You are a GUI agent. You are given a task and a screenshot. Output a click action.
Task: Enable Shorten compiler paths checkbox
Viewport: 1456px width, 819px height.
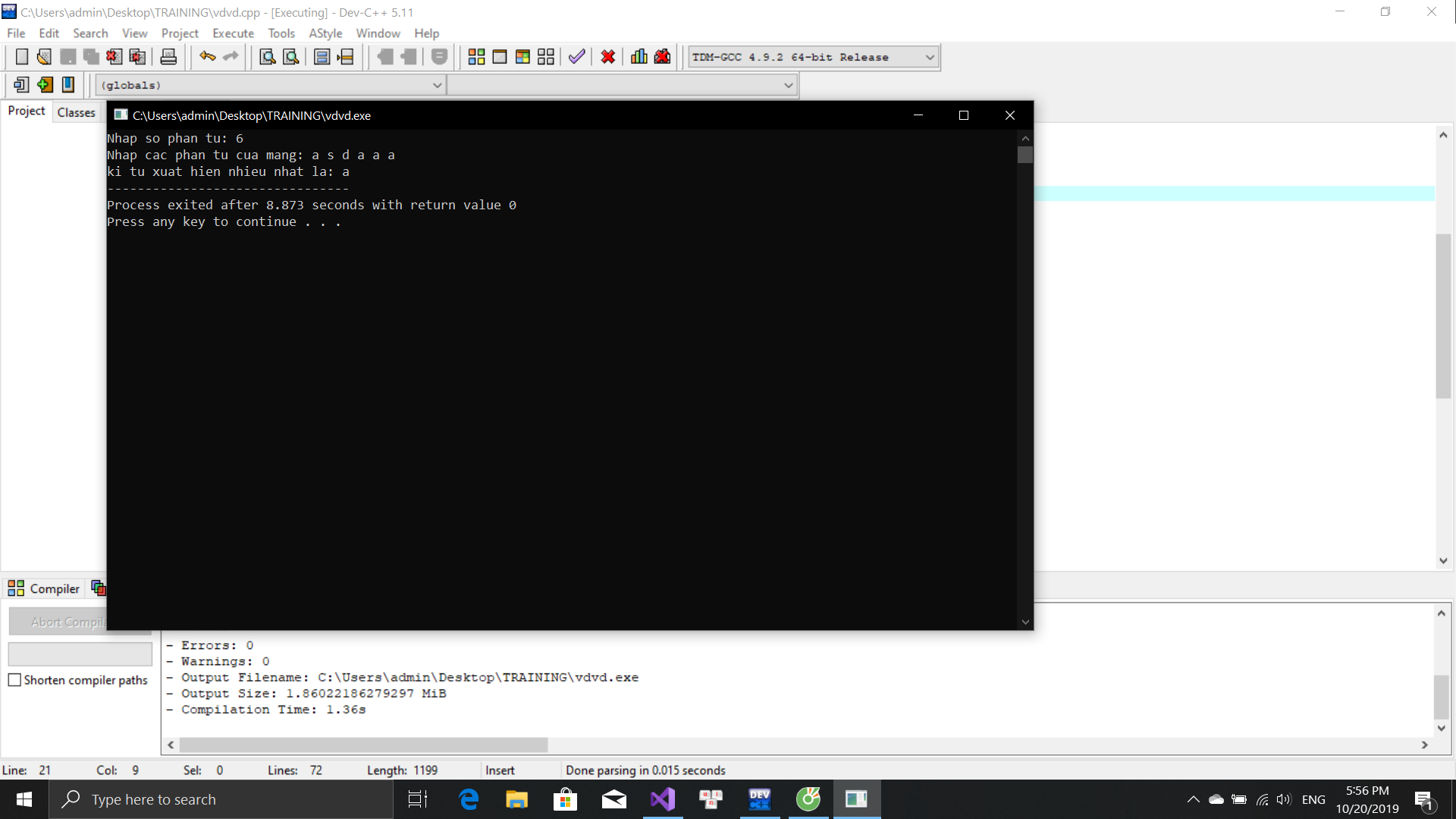coord(14,680)
